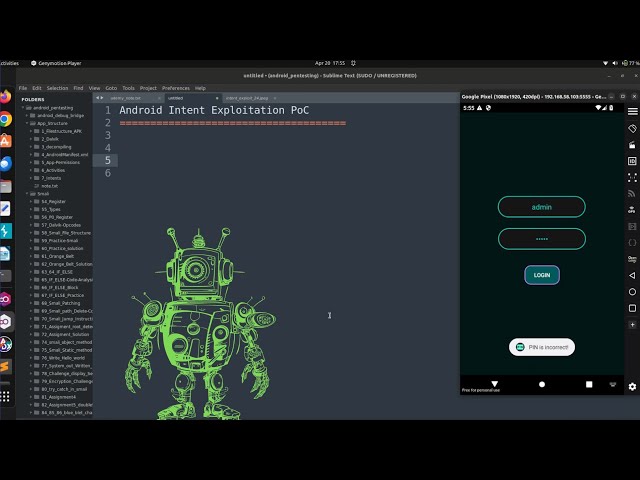Open LibreOffice Writer from the dock
640x480 pixels.
tap(5, 254)
